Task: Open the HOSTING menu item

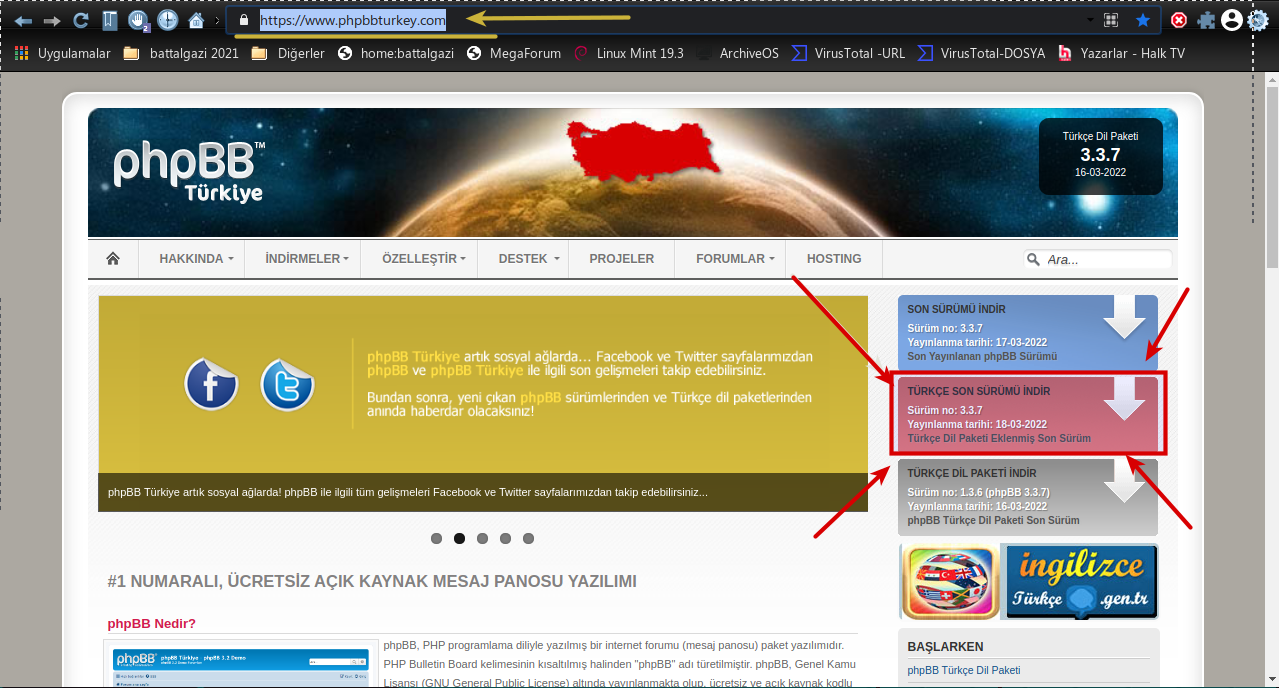Action: pyautogui.click(x=834, y=259)
